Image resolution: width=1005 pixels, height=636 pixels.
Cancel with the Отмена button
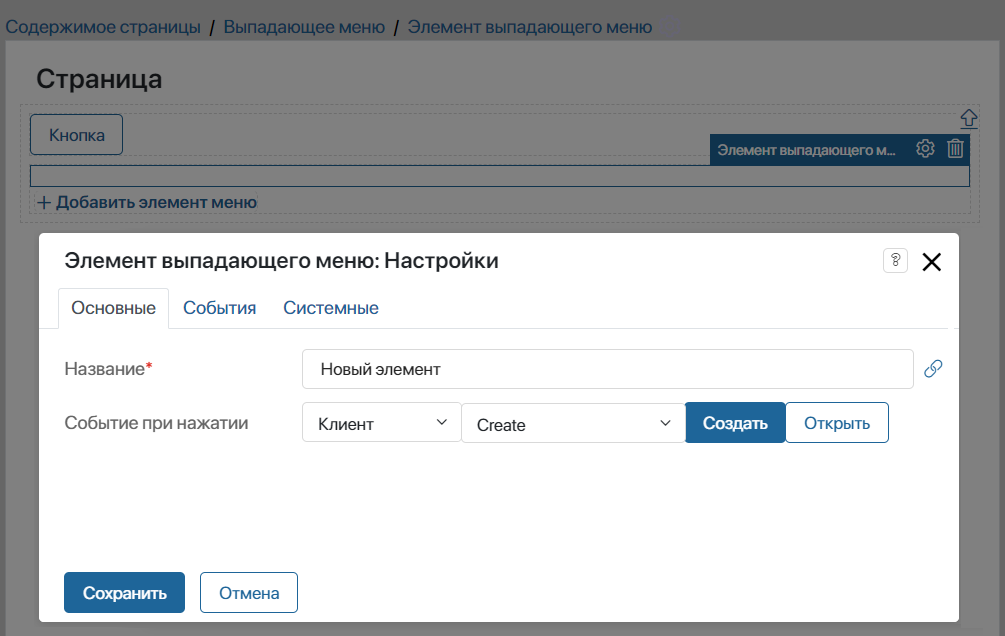pyautogui.click(x=249, y=592)
